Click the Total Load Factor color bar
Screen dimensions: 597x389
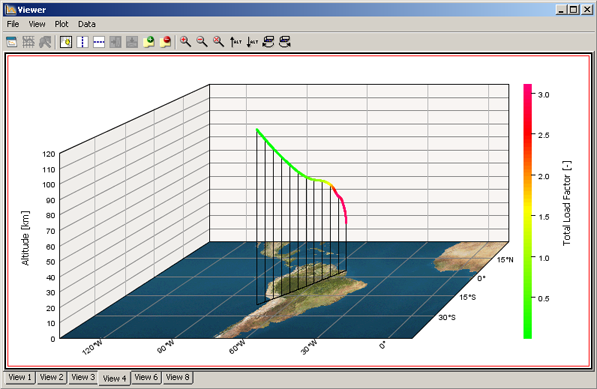pyautogui.click(x=527, y=211)
